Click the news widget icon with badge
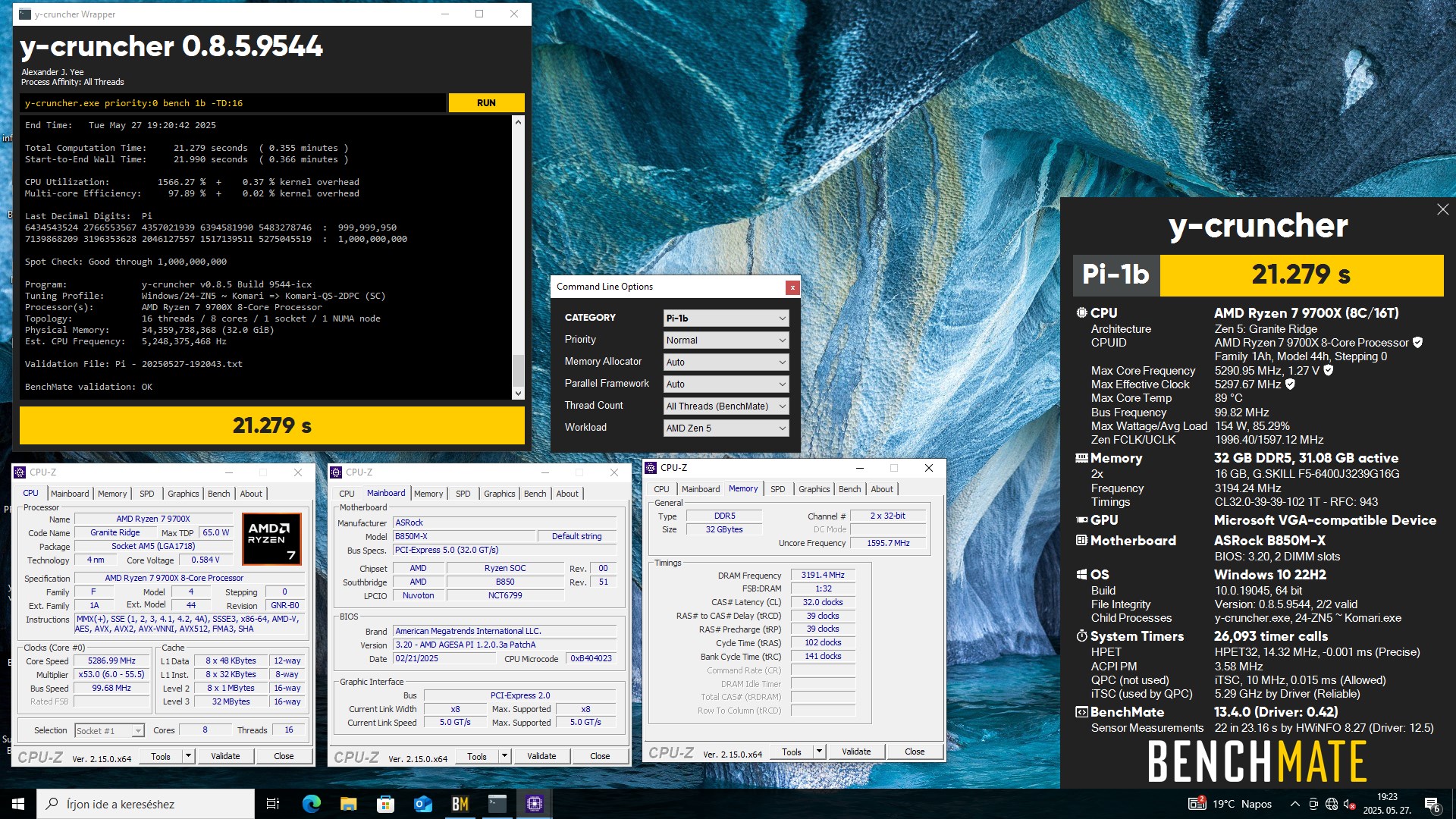Viewport: 1456px width, 819px height. [x=1197, y=803]
